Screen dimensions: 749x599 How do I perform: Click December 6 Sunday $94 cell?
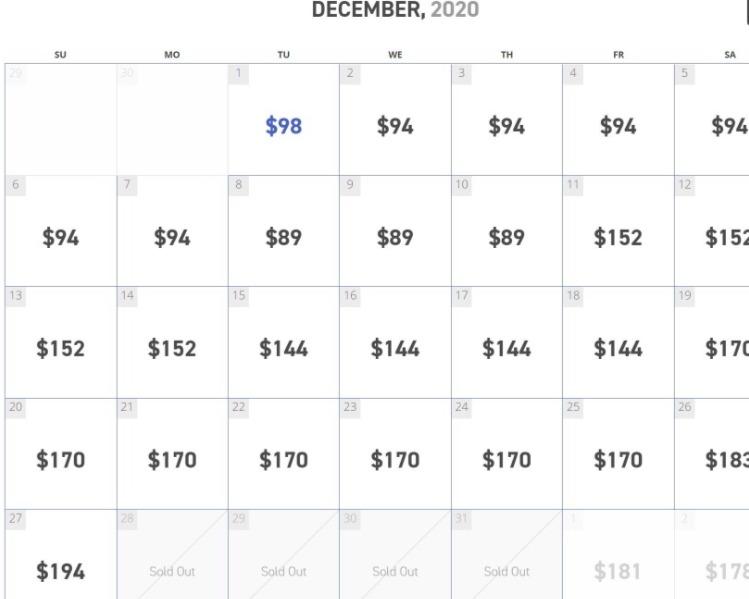61,231
